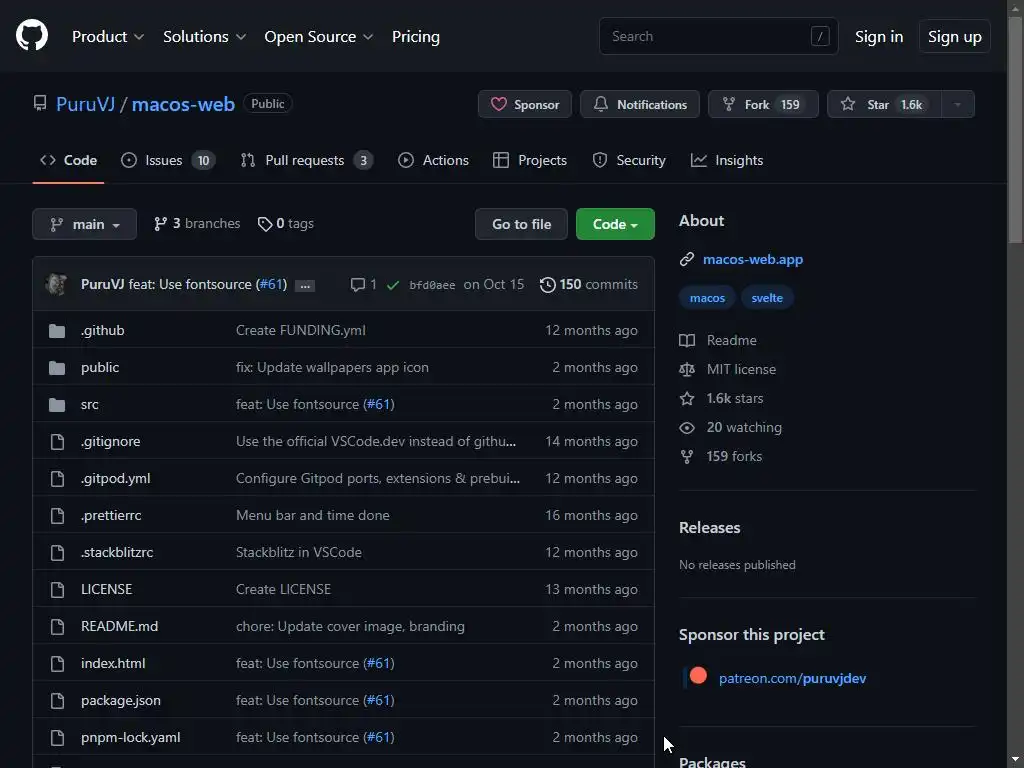Screen dimensions: 1024x768
Task: Switch to the Pull requests tab
Action: 306,160
